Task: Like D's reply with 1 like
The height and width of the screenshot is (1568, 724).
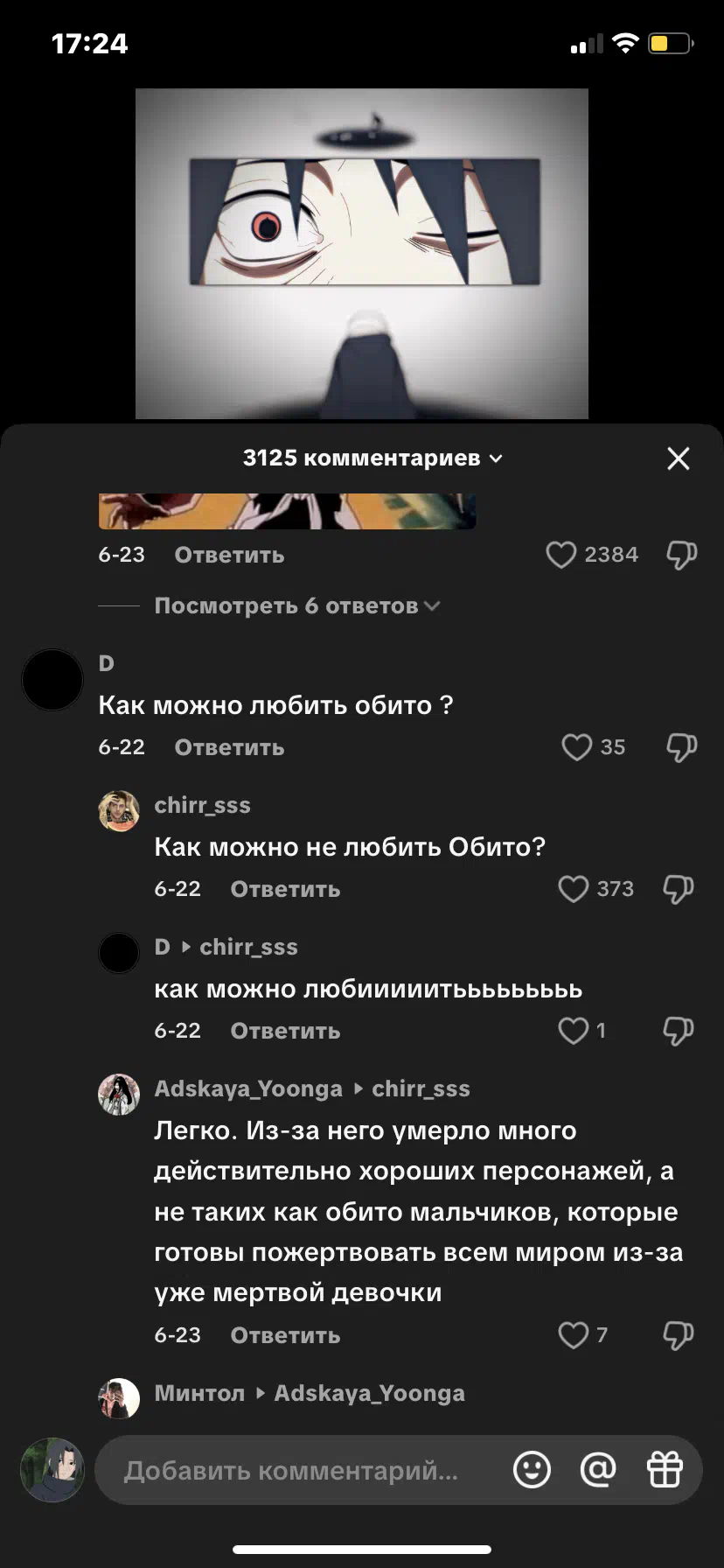Action: click(573, 1031)
